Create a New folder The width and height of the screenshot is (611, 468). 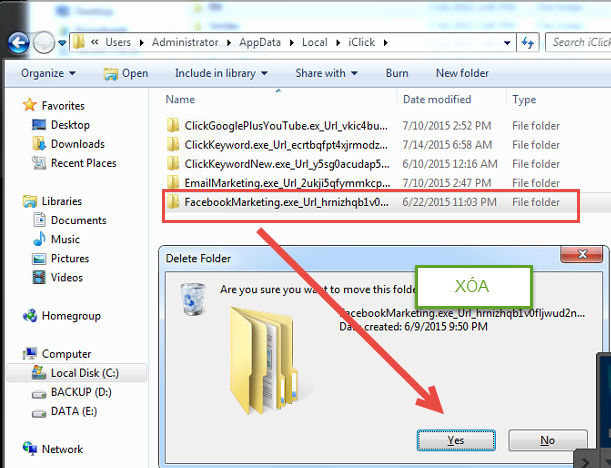click(462, 73)
